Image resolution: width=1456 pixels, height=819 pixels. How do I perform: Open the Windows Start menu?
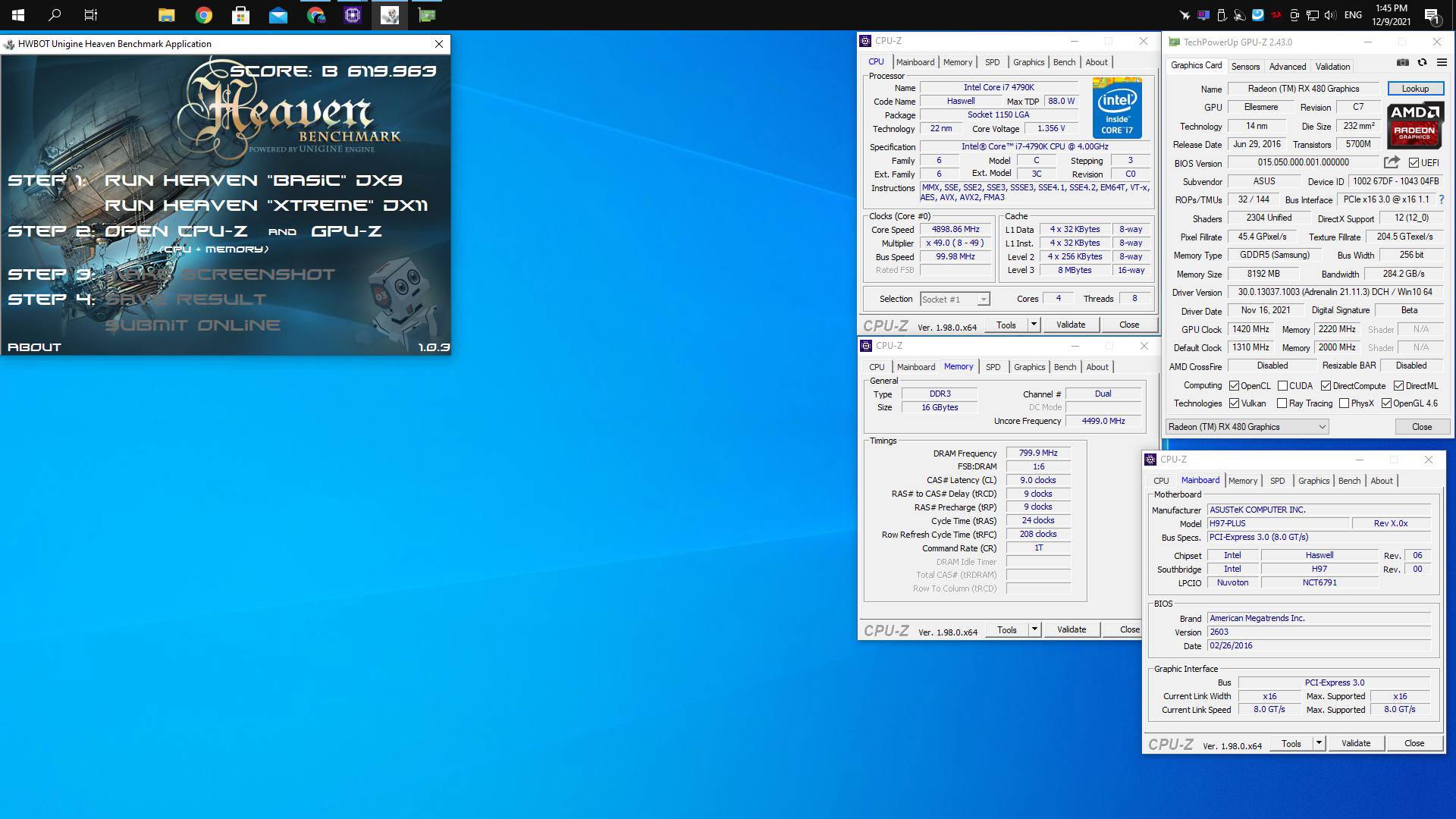tap(18, 14)
